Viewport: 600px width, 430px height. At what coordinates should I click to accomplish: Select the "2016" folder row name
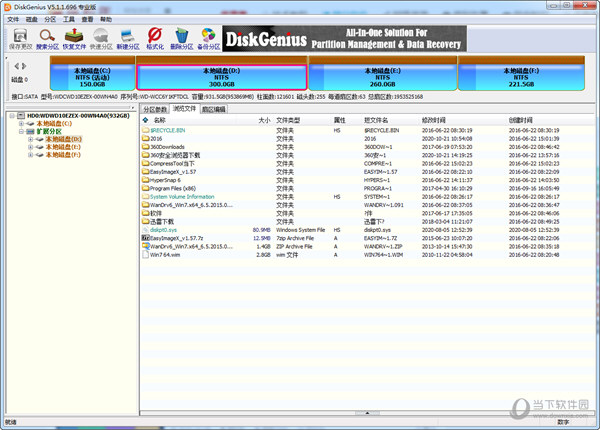(156, 138)
